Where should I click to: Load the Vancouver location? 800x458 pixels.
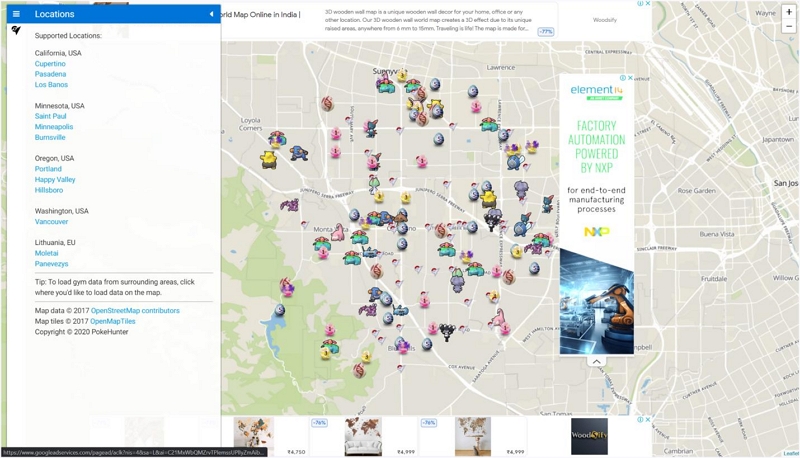(x=51, y=221)
